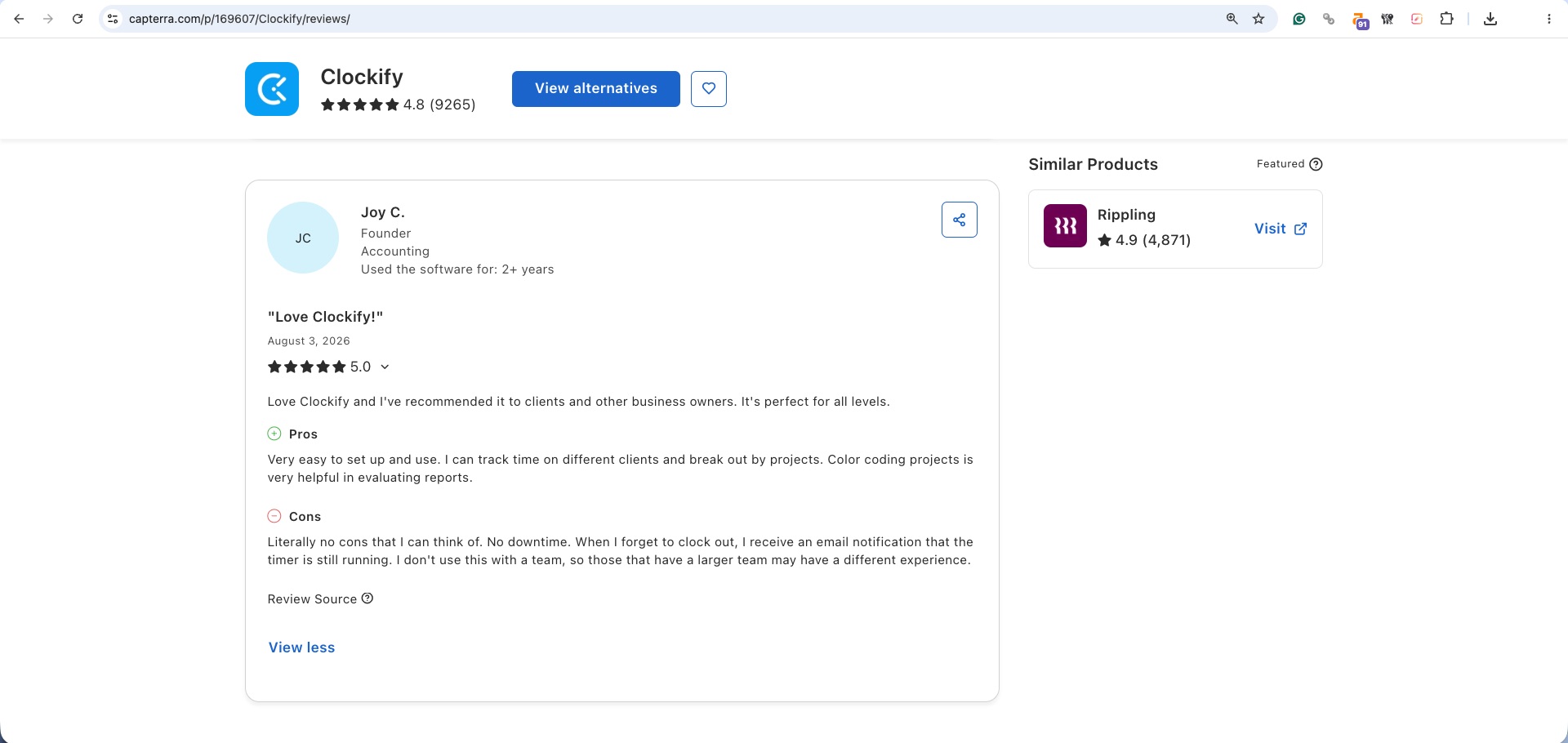The width and height of the screenshot is (1568, 743).
Task: Click the red Cons minus icon
Action: (x=274, y=516)
